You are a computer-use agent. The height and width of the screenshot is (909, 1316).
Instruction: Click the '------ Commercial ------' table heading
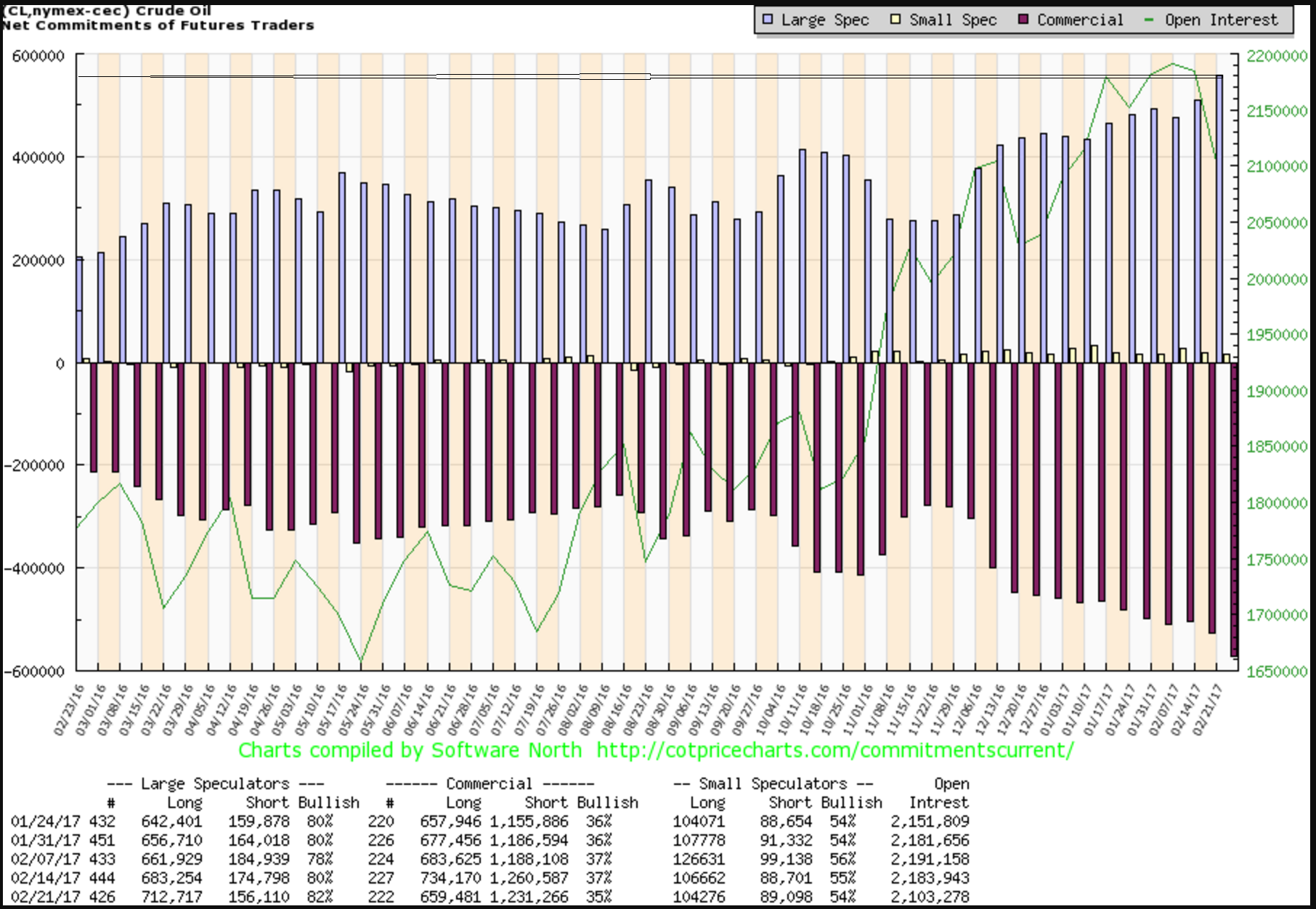[490, 784]
